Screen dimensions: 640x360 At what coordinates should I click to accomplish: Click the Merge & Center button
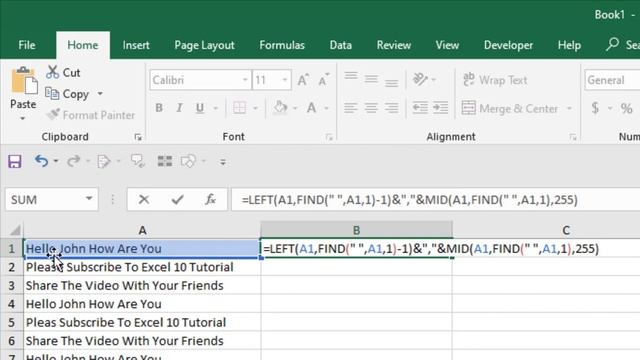click(x=510, y=109)
